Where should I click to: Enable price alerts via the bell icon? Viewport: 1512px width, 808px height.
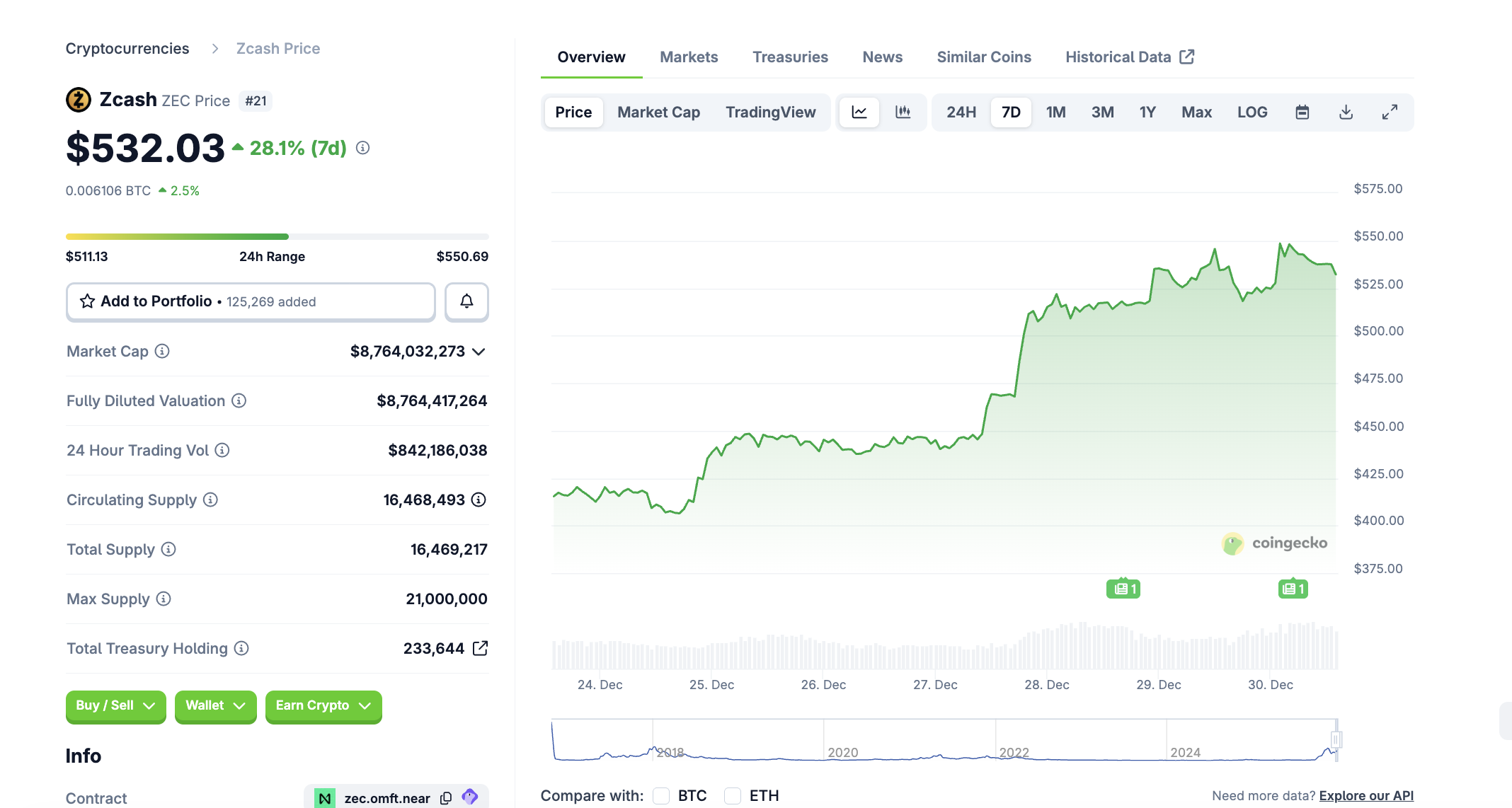click(466, 301)
